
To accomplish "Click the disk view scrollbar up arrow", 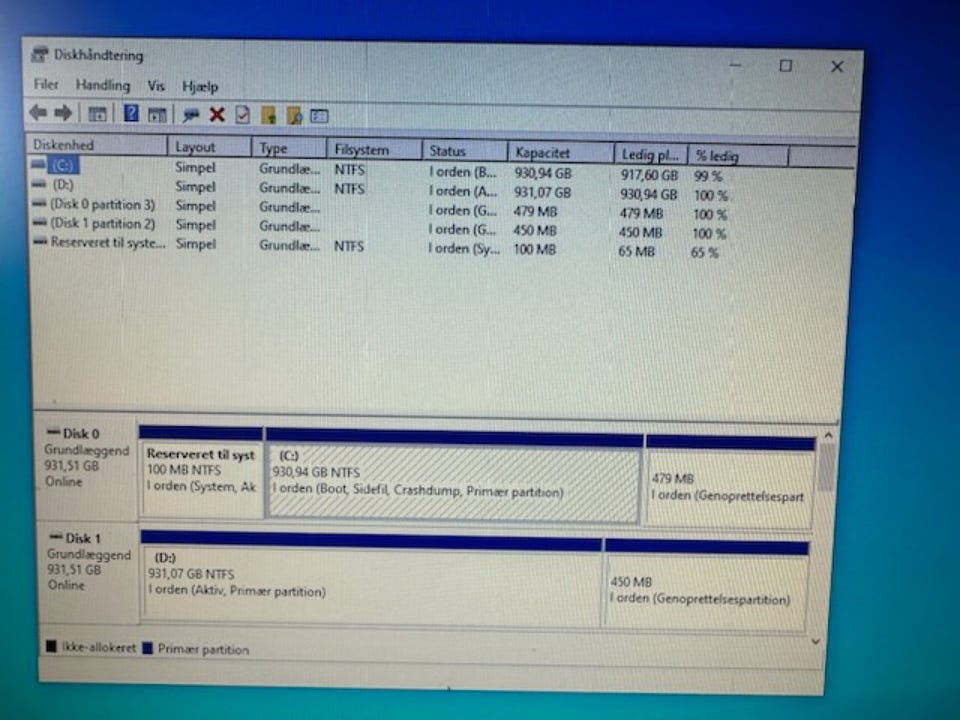I will [828, 435].
